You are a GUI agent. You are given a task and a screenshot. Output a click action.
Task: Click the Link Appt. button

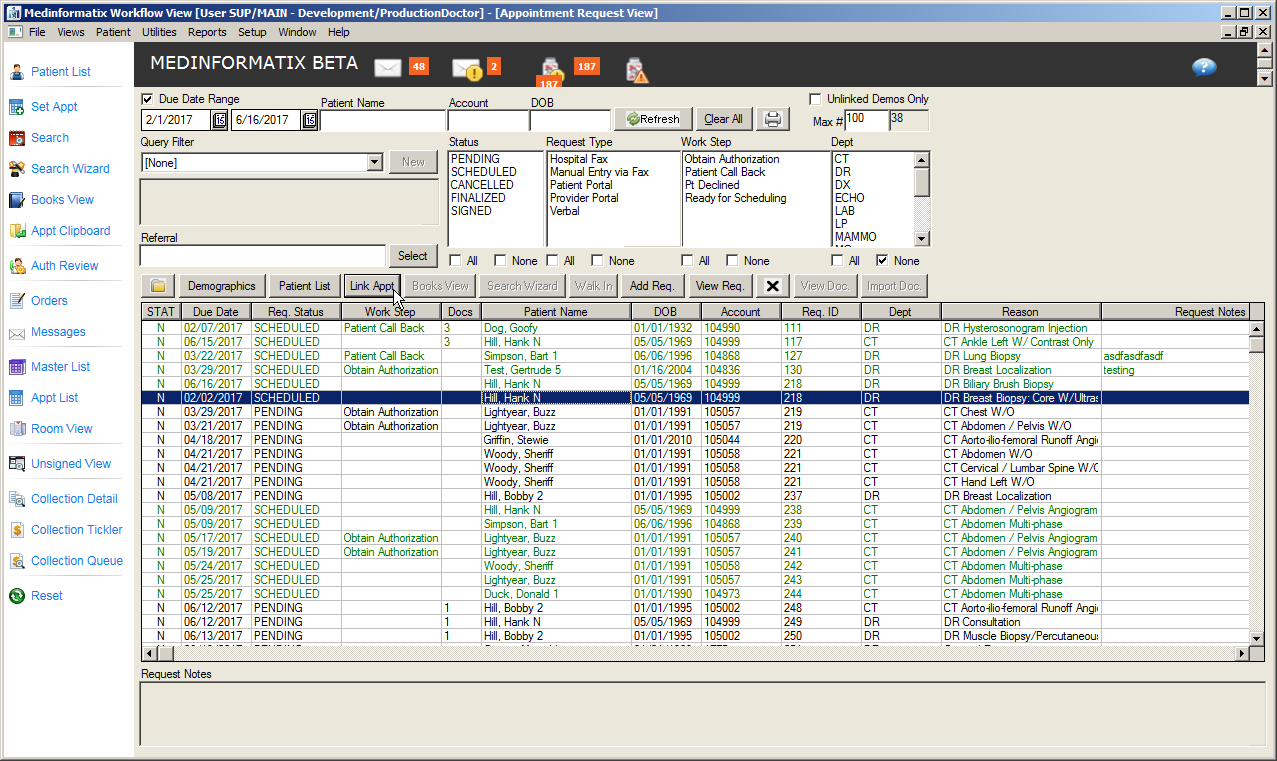[371, 286]
